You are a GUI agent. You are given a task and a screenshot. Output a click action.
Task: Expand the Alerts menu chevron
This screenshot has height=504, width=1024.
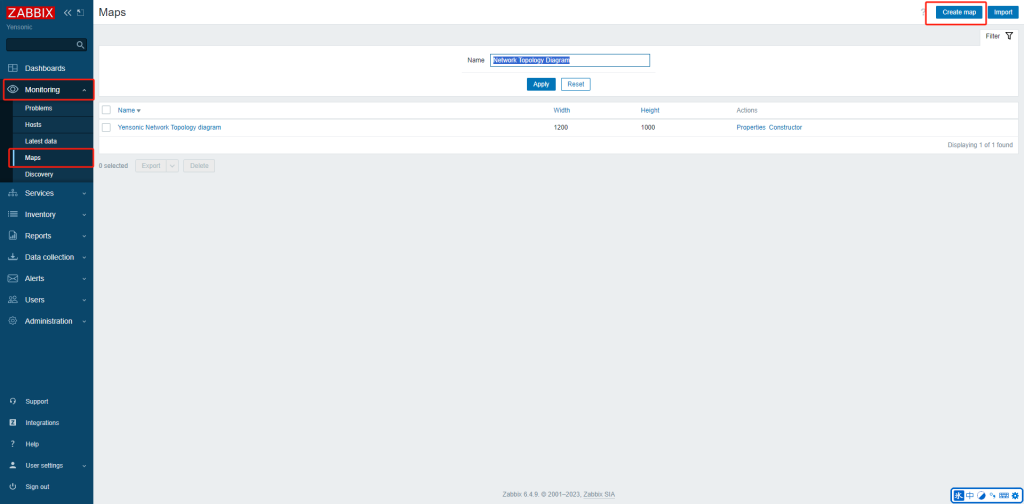pyautogui.click(x=84, y=279)
